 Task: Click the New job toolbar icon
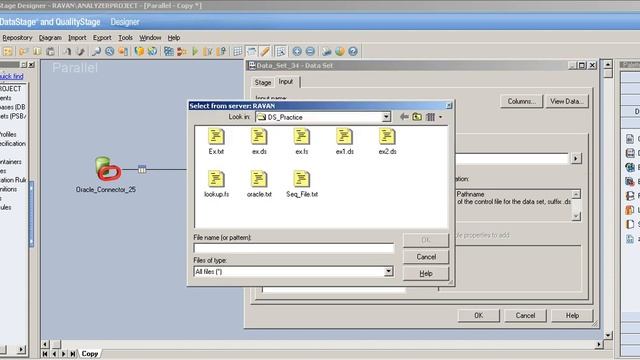click(x=8, y=51)
